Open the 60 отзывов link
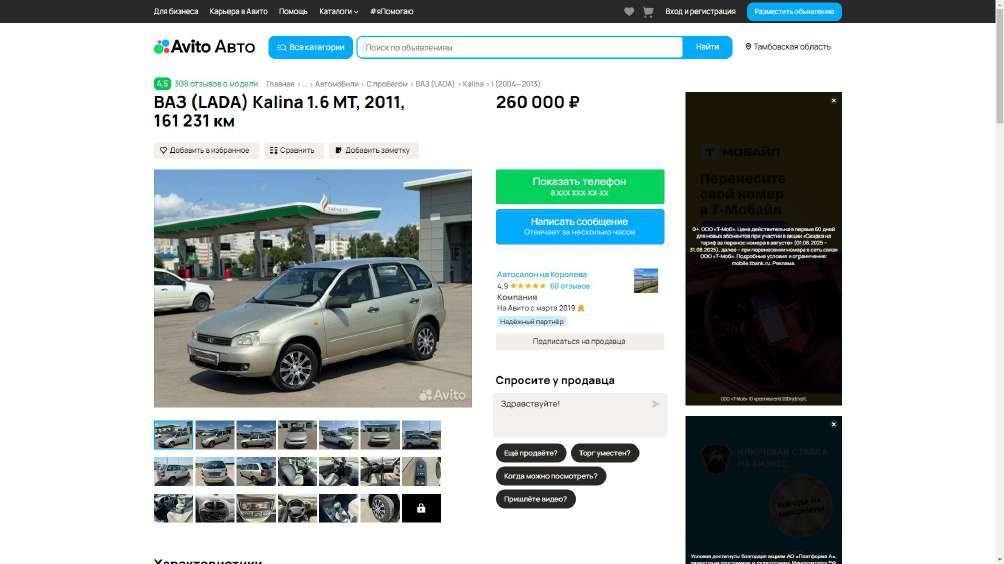1004x564 pixels. click(x=570, y=286)
